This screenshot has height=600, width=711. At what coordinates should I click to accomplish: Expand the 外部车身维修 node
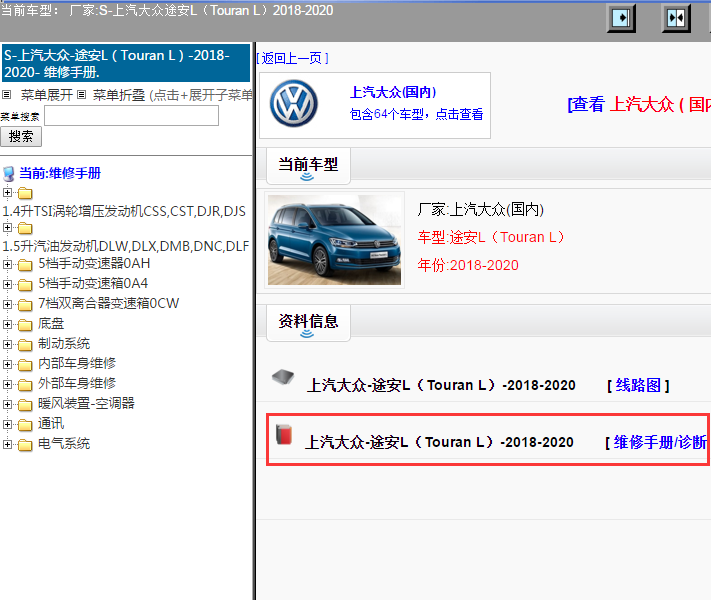point(7,384)
